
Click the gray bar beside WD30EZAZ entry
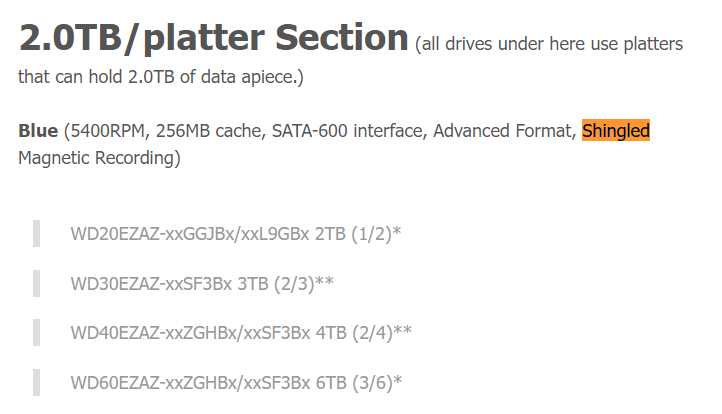pyautogui.click(x=36, y=283)
